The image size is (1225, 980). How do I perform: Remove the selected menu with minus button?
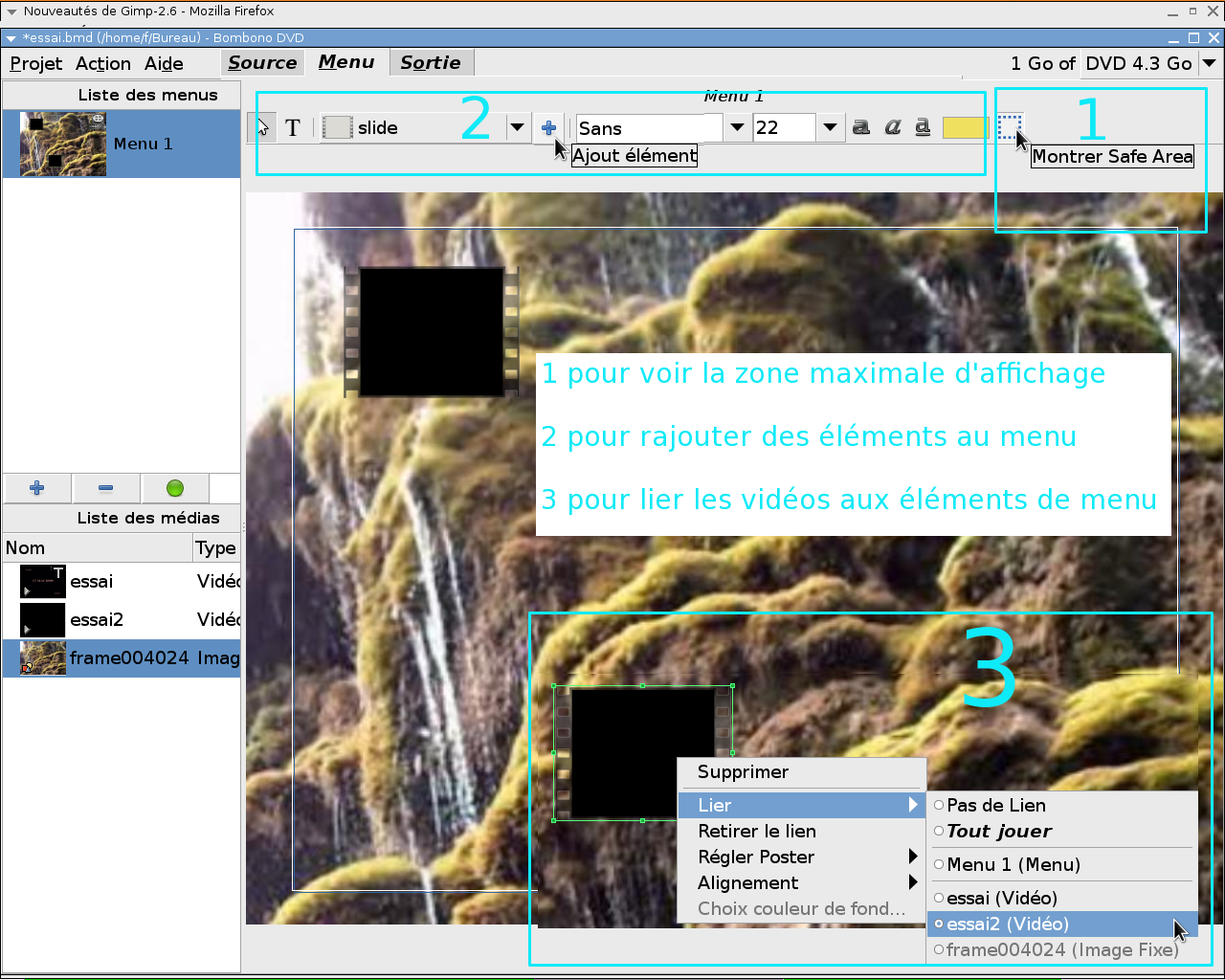point(106,488)
